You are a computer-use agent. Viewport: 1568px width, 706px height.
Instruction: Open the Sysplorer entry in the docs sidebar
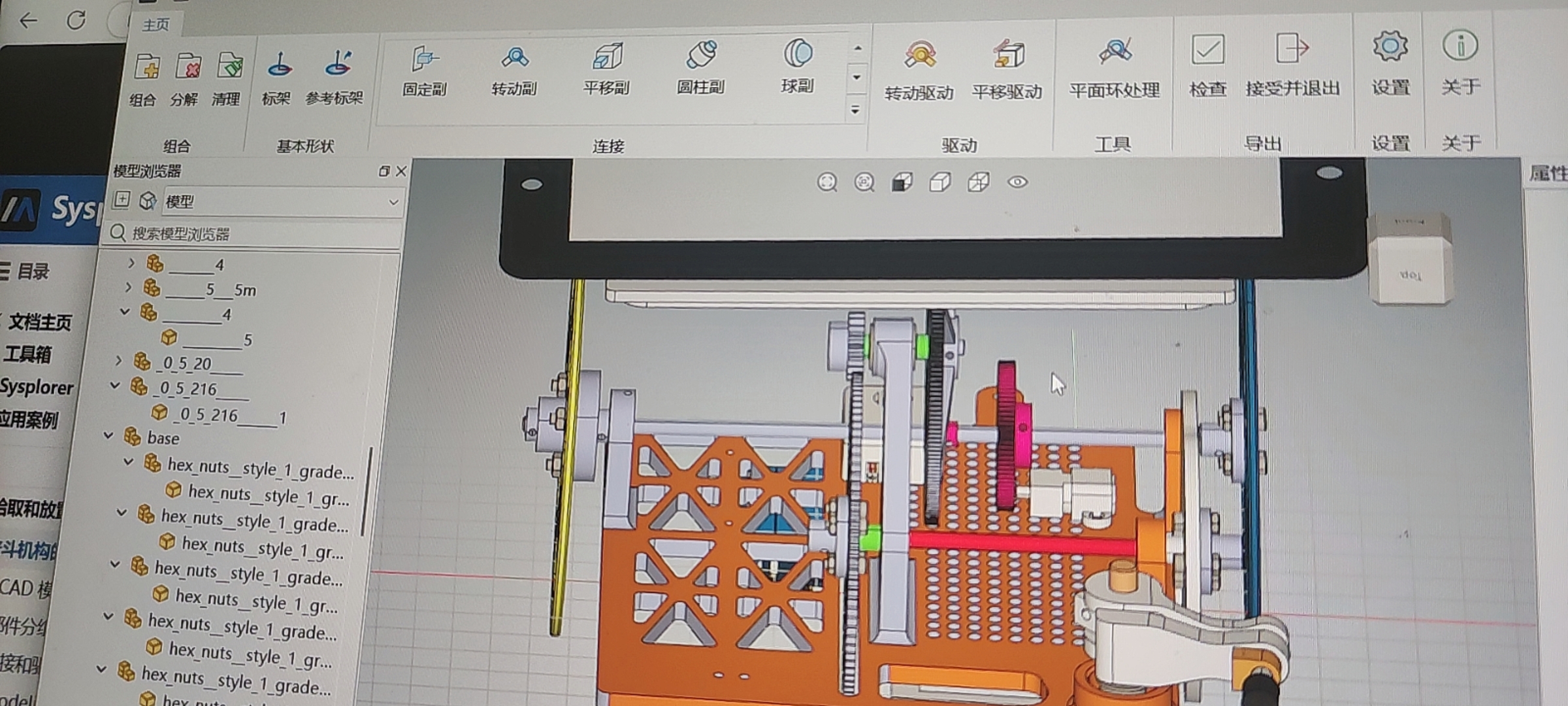click(37, 387)
